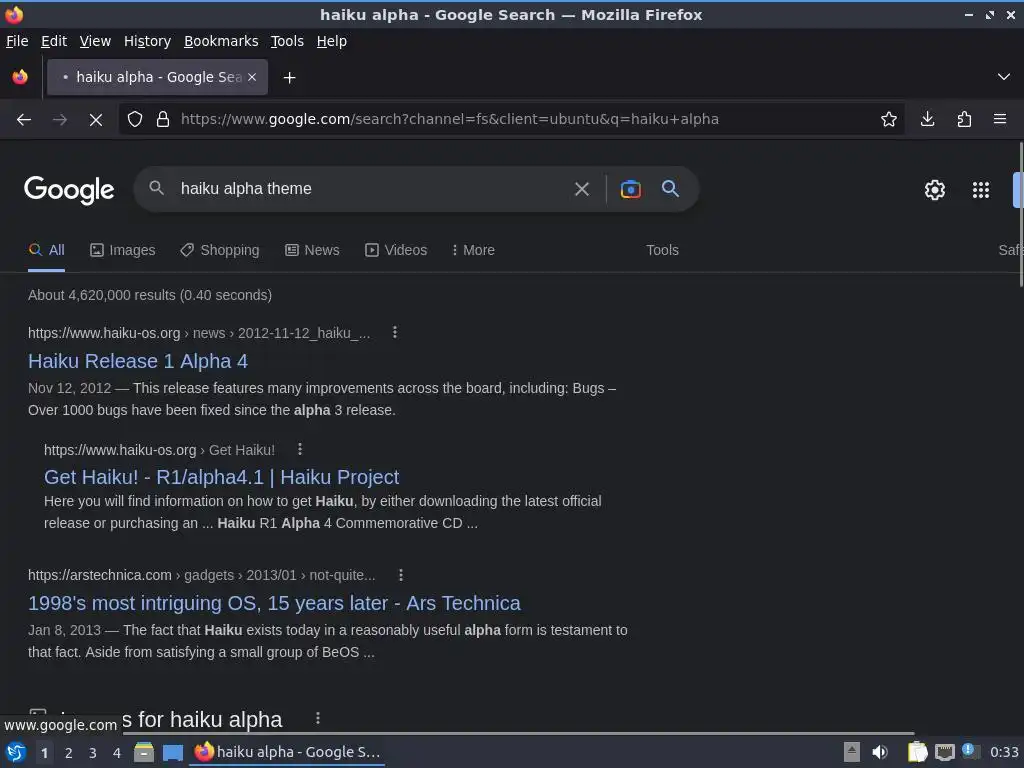Bookmark this page with the star icon

coord(888,120)
